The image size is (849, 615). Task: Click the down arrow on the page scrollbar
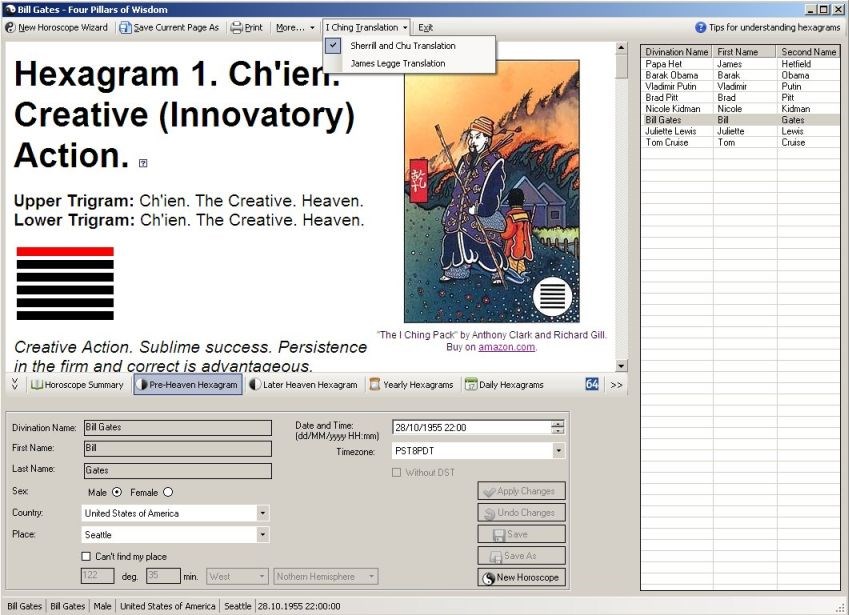click(621, 366)
